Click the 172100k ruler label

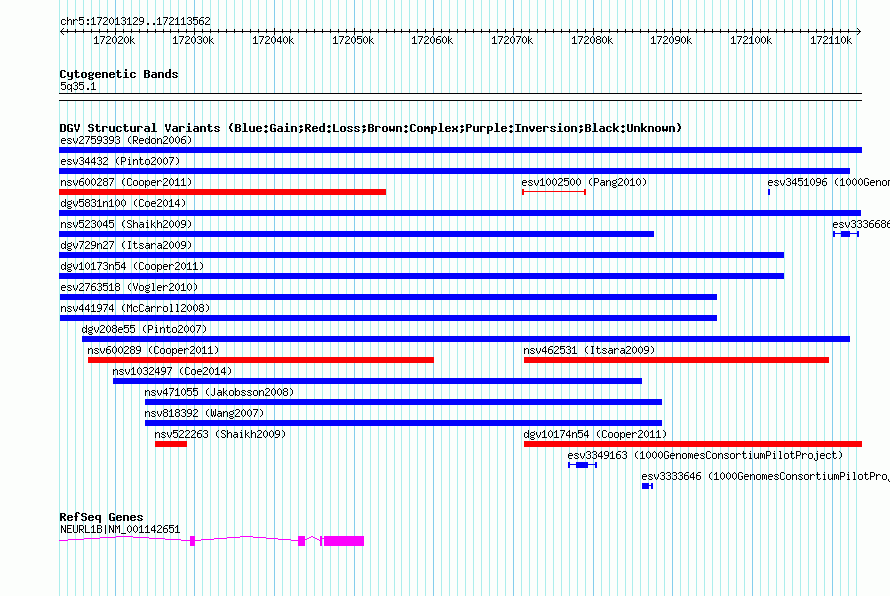[751, 40]
